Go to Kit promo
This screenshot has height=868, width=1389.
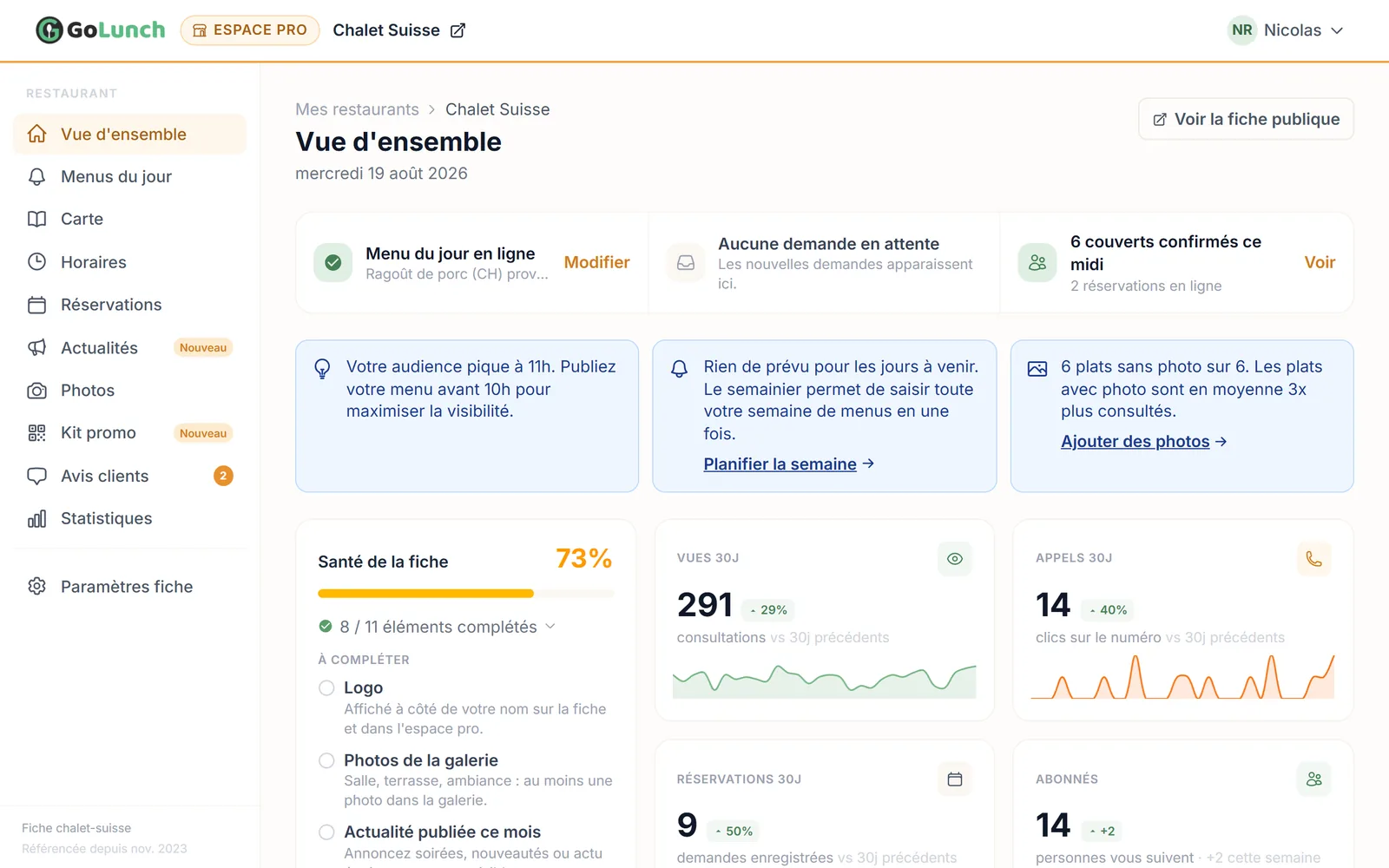point(130,432)
